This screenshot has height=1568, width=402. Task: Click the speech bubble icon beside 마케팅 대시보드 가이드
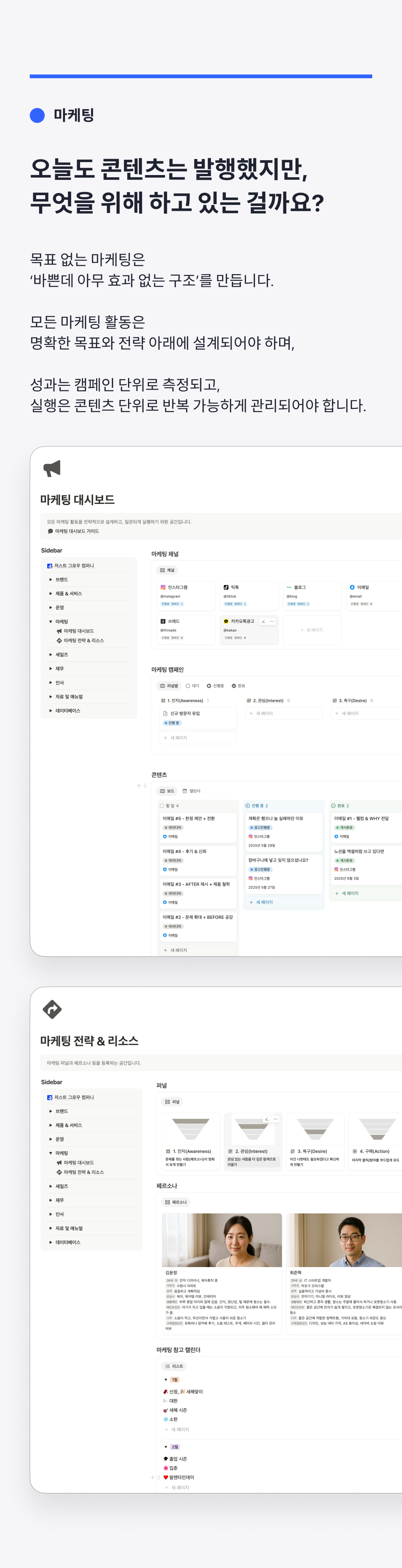point(51,531)
